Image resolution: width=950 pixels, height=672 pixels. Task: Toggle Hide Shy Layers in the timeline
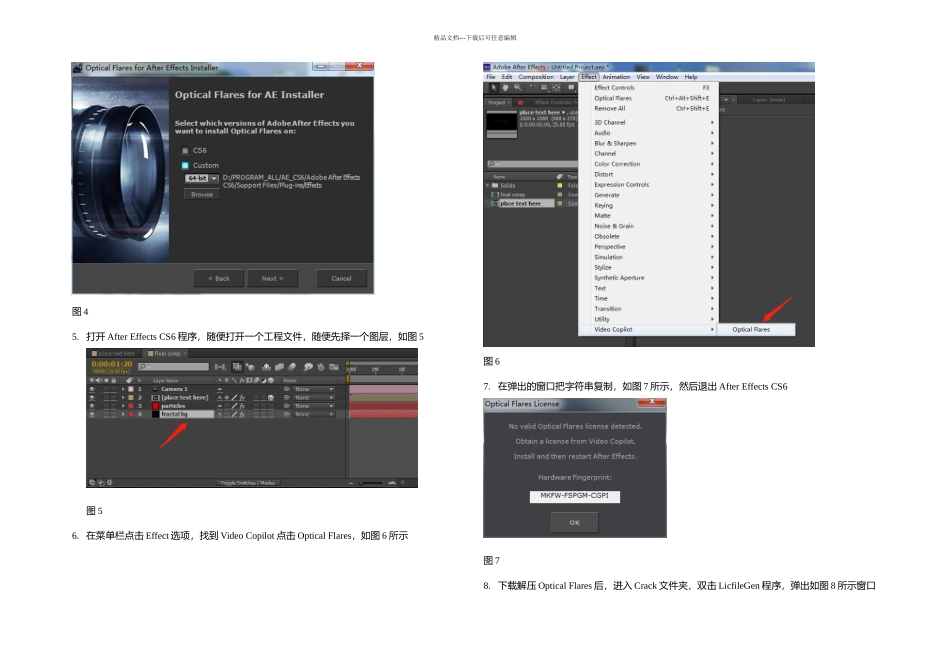266,367
